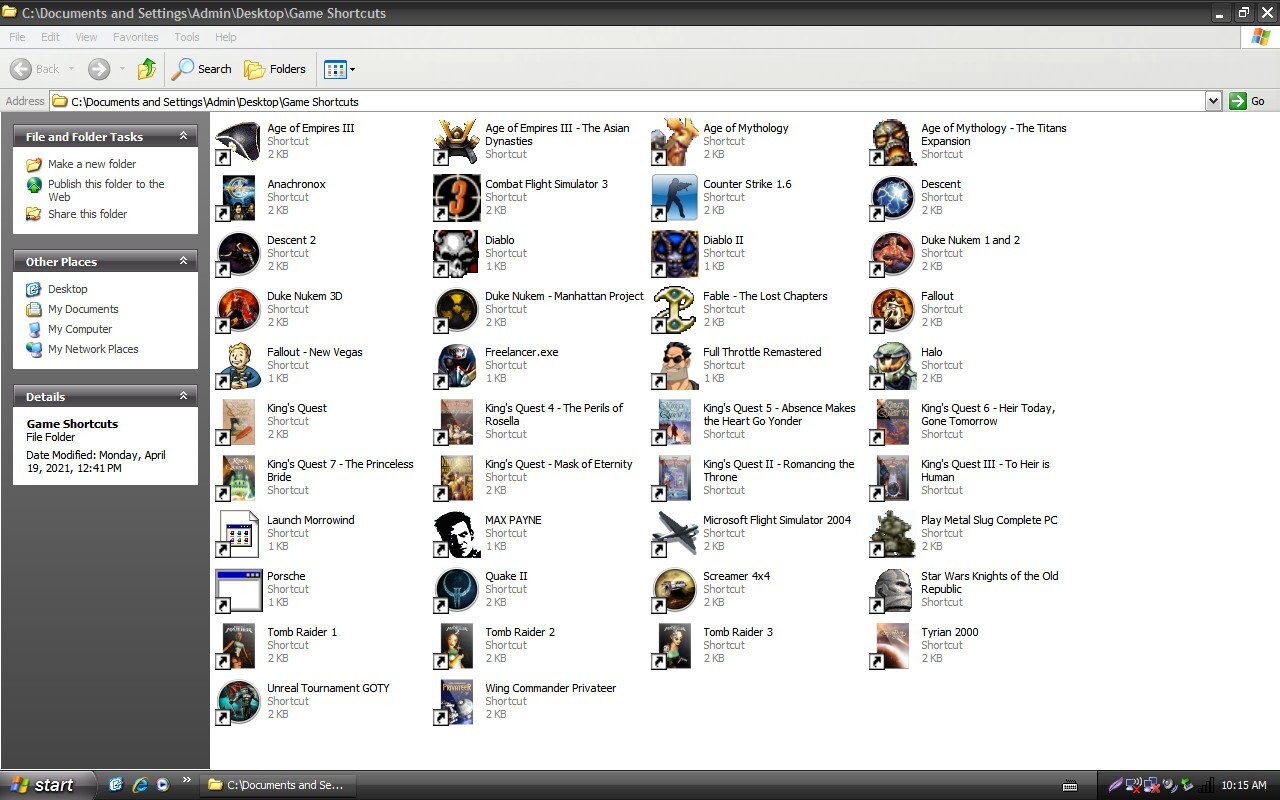Open the Back button history dropdown
This screenshot has height=800, width=1280.
click(71, 69)
